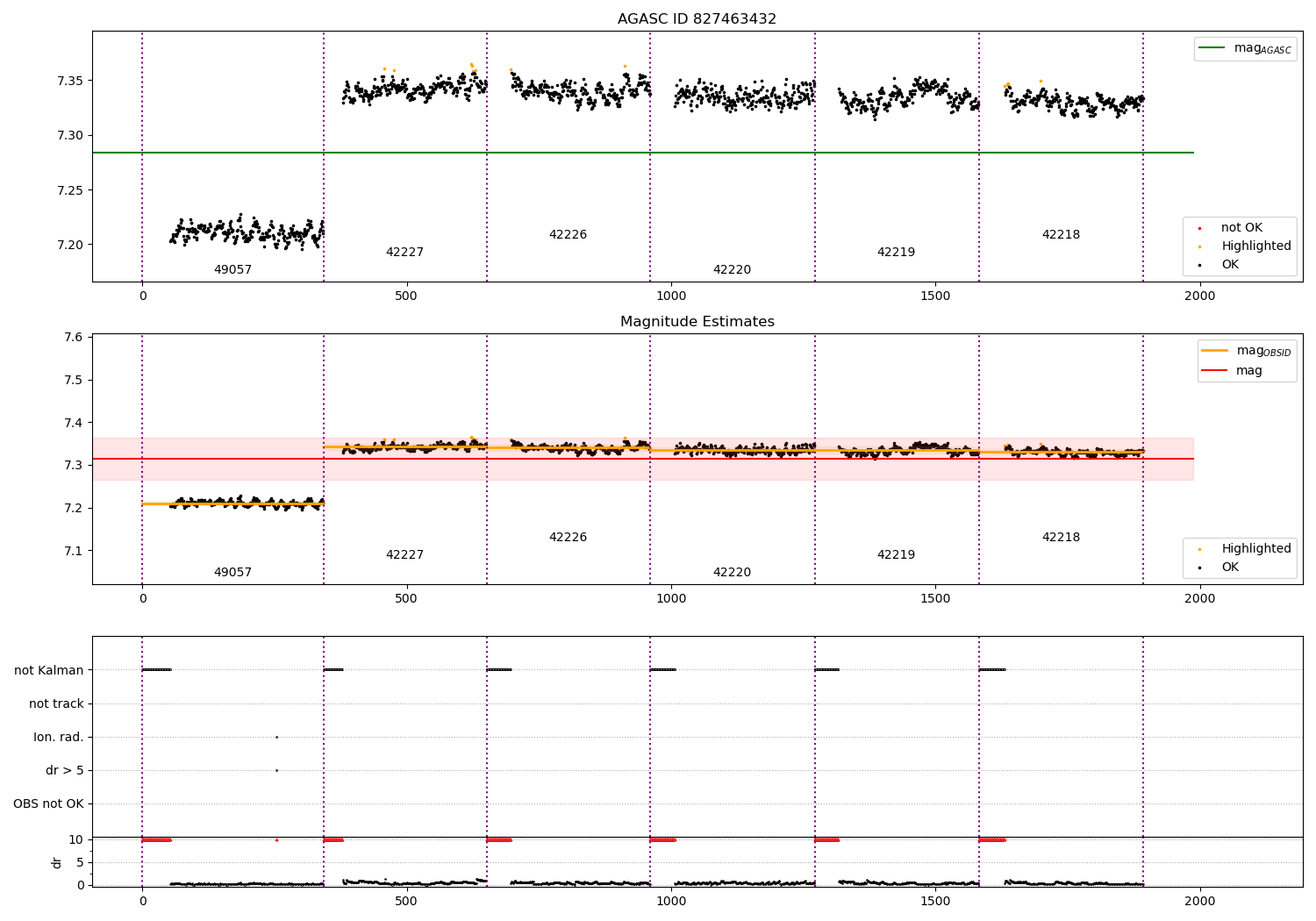Click the rotated 'dr' y-axis label
Screen dimensions: 1316x921
point(57,862)
